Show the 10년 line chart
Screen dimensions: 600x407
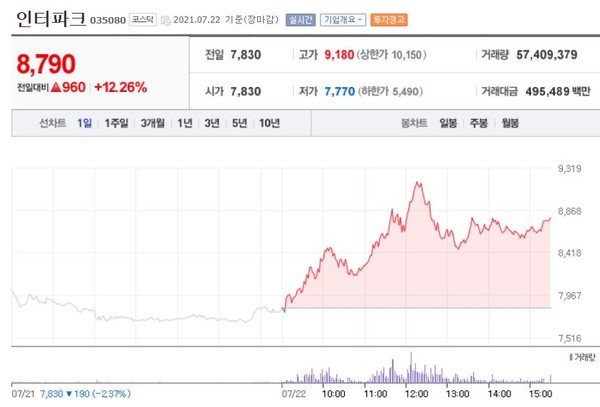(269, 125)
